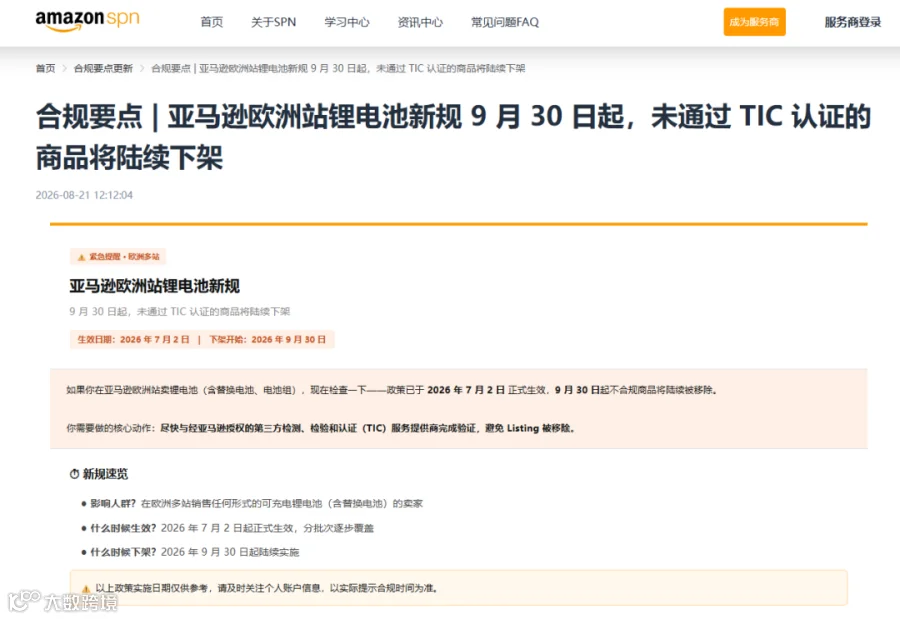Screen dimensions: 900x619
Task: Click the 服务商登录 link
Action: [x=852, y=22]
